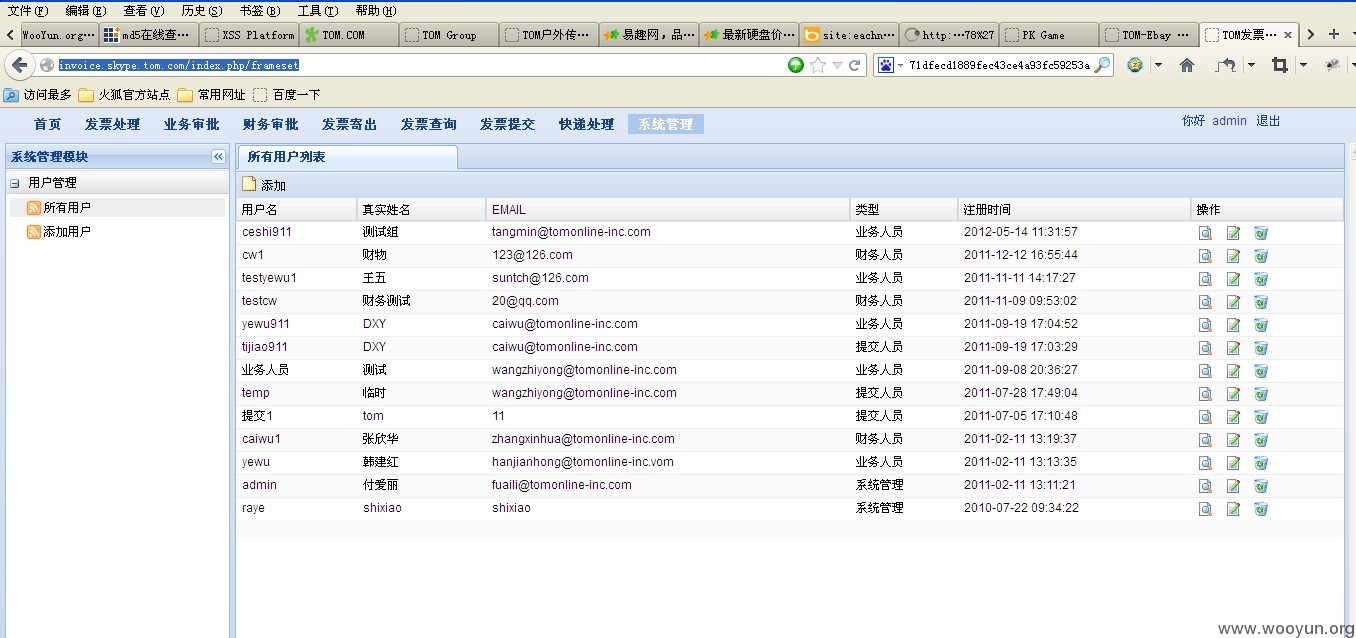View details of user cw1
The image size is (1356, 638).
(x=1205, y=256)
